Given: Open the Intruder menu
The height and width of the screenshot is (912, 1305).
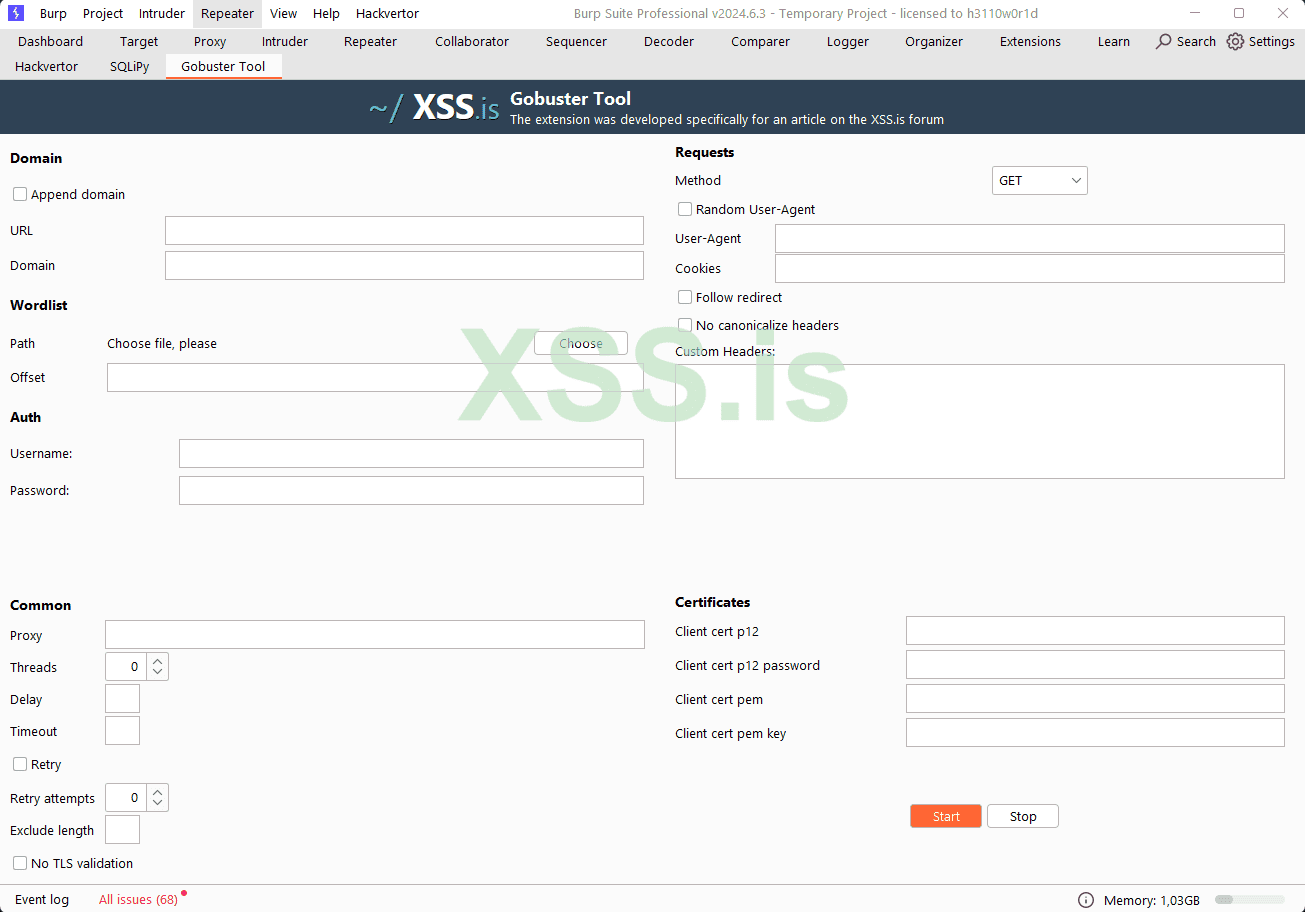Looking at the screenshot, I should pos(162,13).
